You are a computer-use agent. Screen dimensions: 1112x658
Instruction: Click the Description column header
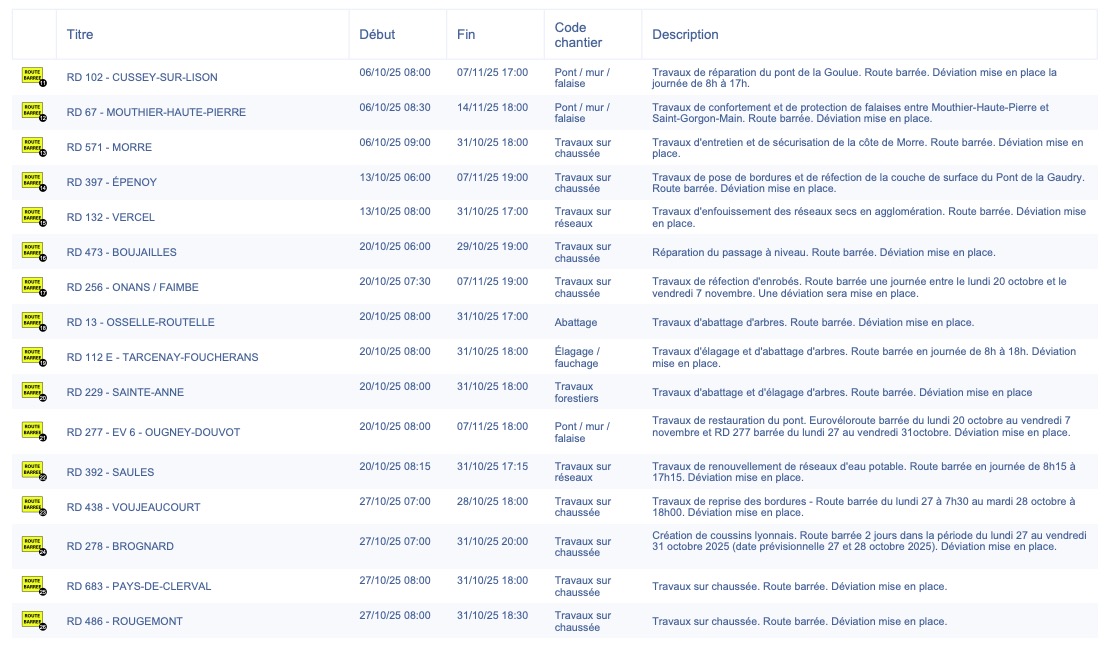[685, 35]
